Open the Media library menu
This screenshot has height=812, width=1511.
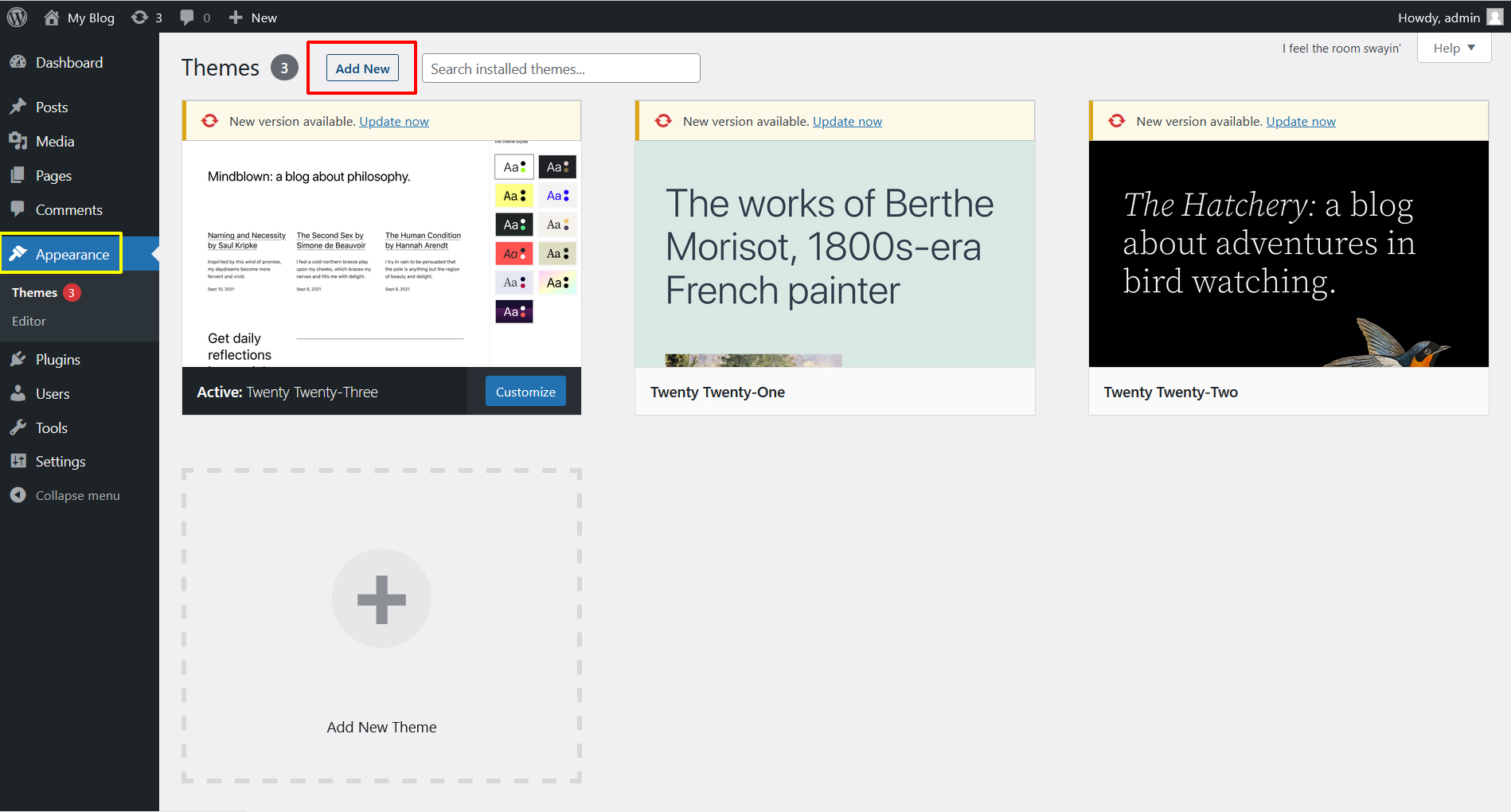click(x=54, y=142)
